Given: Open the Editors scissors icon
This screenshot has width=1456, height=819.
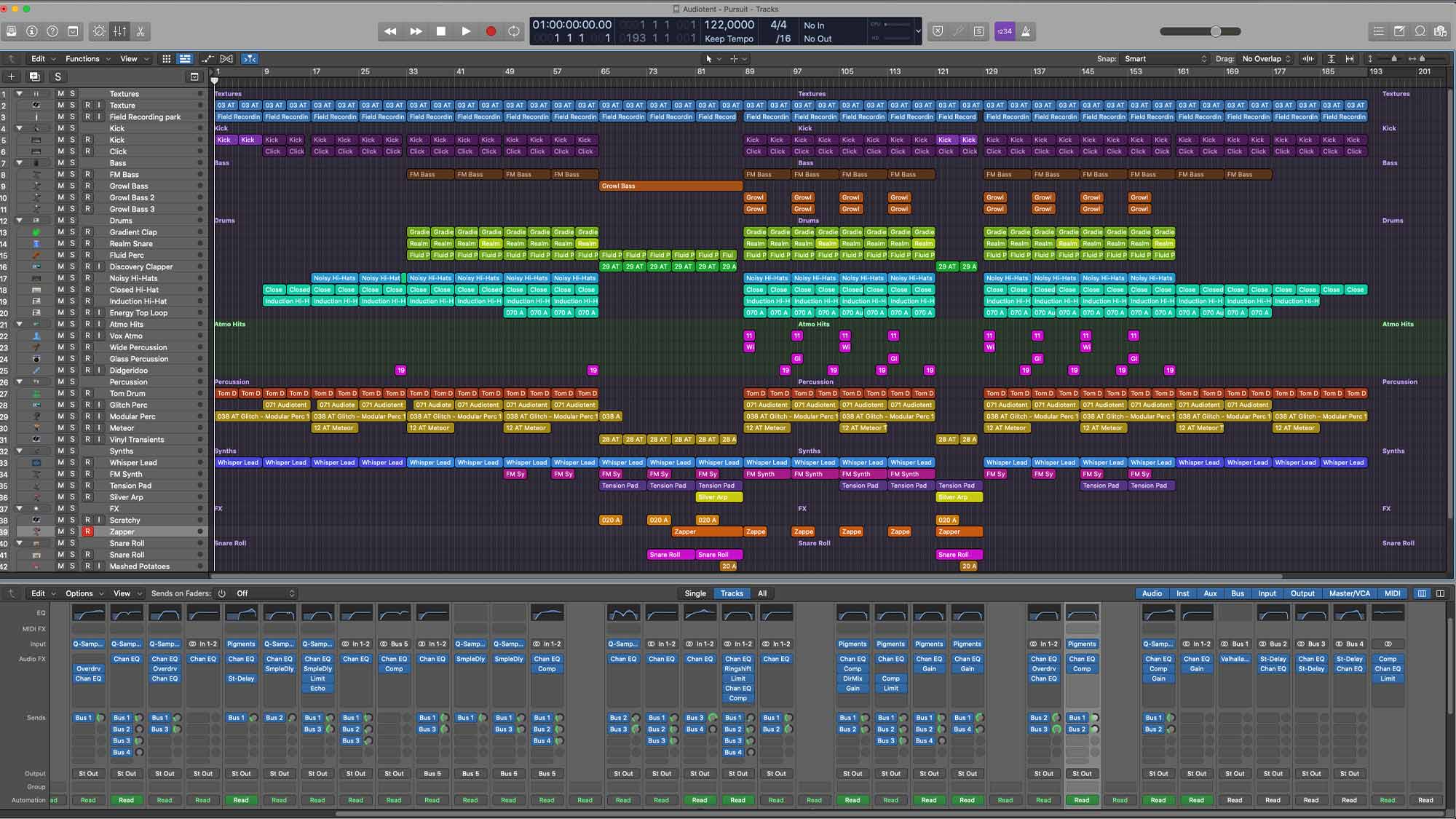Looking at the screenshot, I should (x=140, y=31).
